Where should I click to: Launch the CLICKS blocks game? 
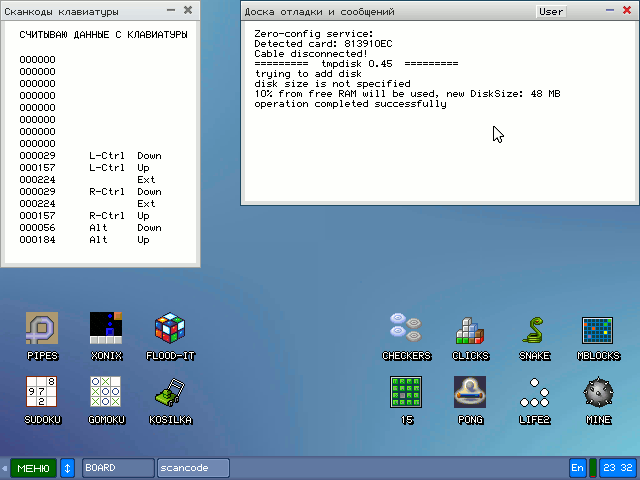[470, 329]
